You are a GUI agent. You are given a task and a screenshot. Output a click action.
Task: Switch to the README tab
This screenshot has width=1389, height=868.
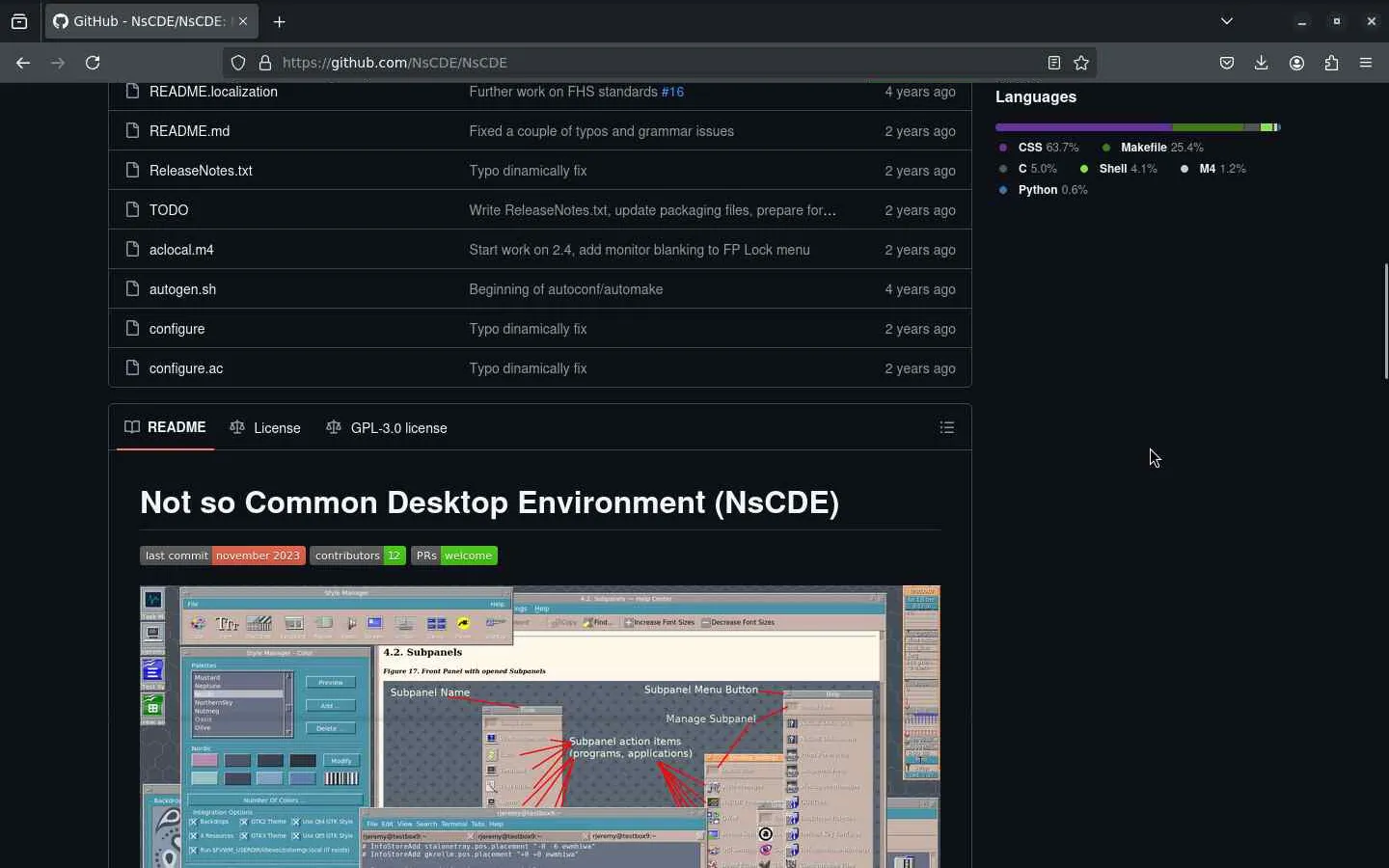pos(165,427)
